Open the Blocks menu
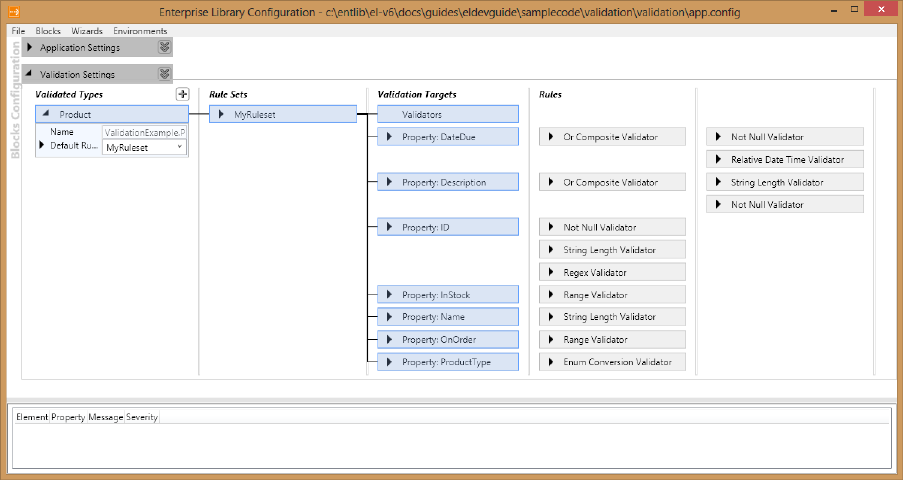This screenshot has height=480, width=903. pos(48,31)
